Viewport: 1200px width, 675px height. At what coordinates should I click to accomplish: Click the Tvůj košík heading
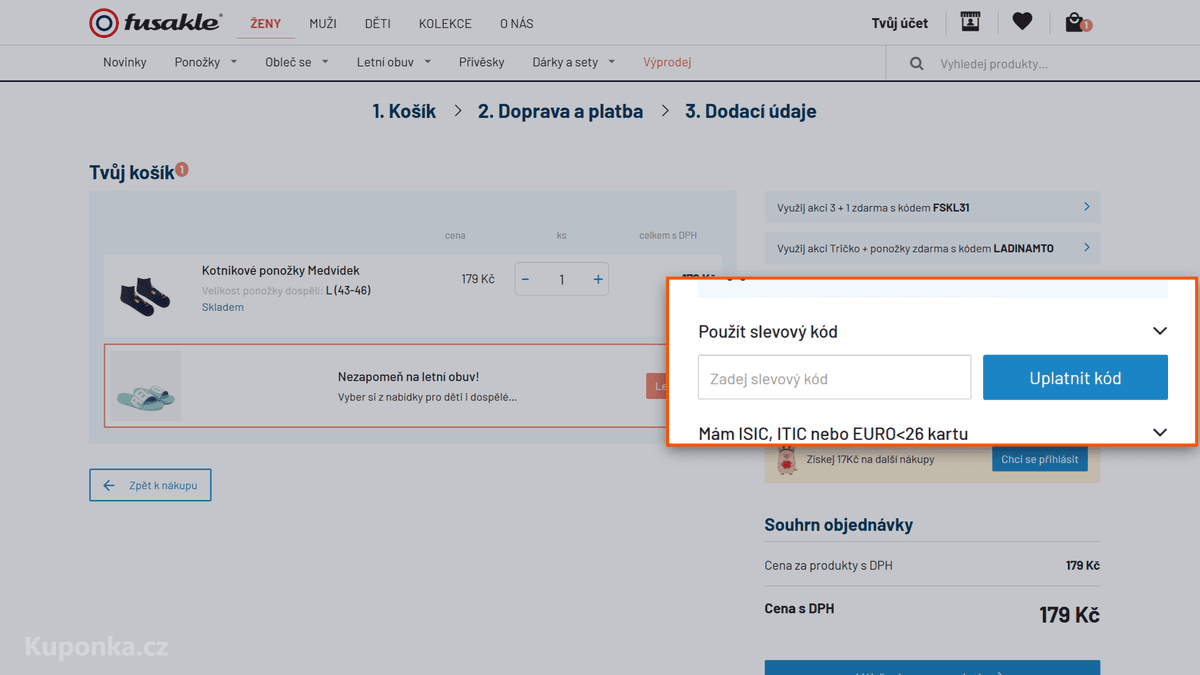132,173
